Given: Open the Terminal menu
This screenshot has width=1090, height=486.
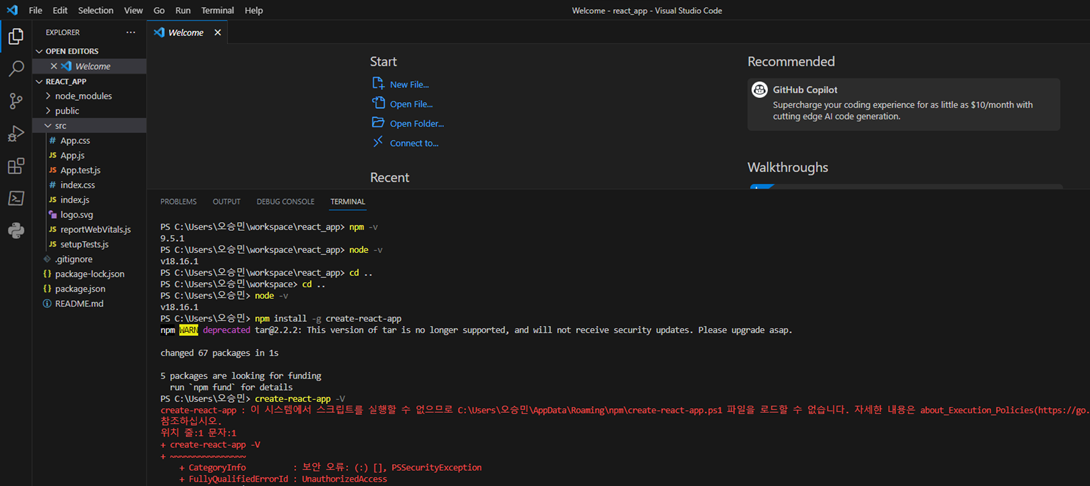Looking at the screenshot, I should pyautogui.click(x=218, y=10).
